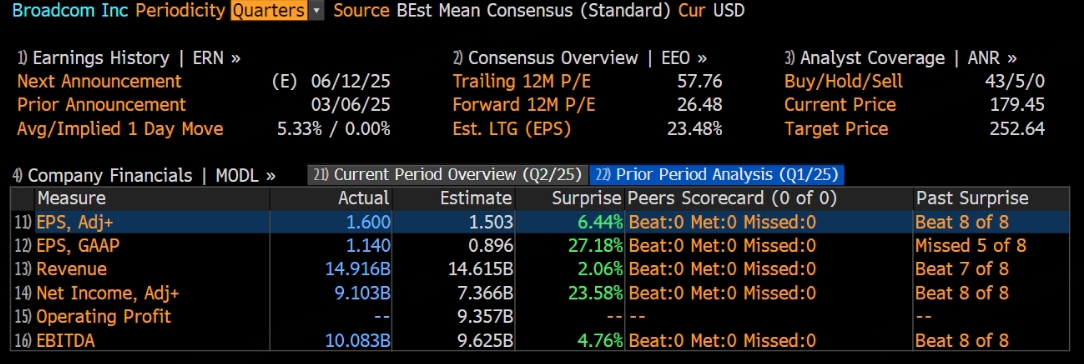Select the EBITDA measure row
The image size is (1084, 364).
click(x=542, y=340)
